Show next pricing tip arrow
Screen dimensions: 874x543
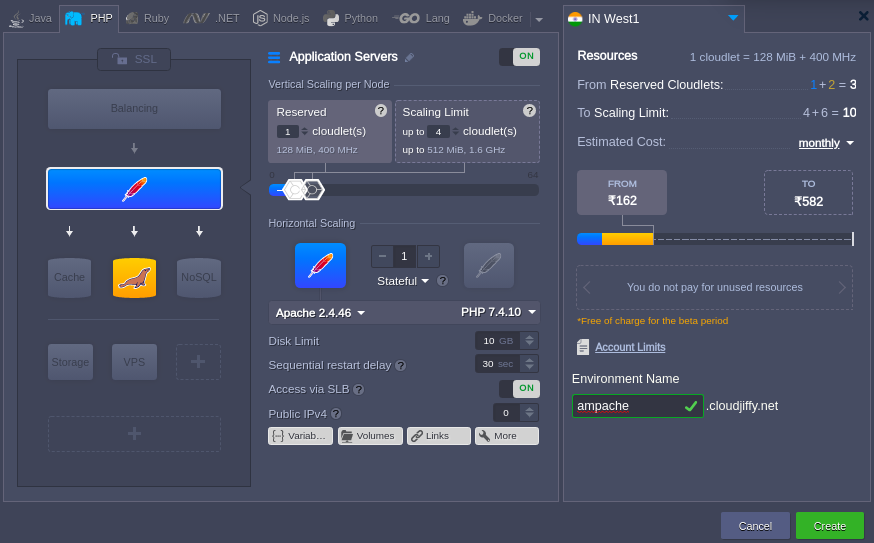(842, 288)
